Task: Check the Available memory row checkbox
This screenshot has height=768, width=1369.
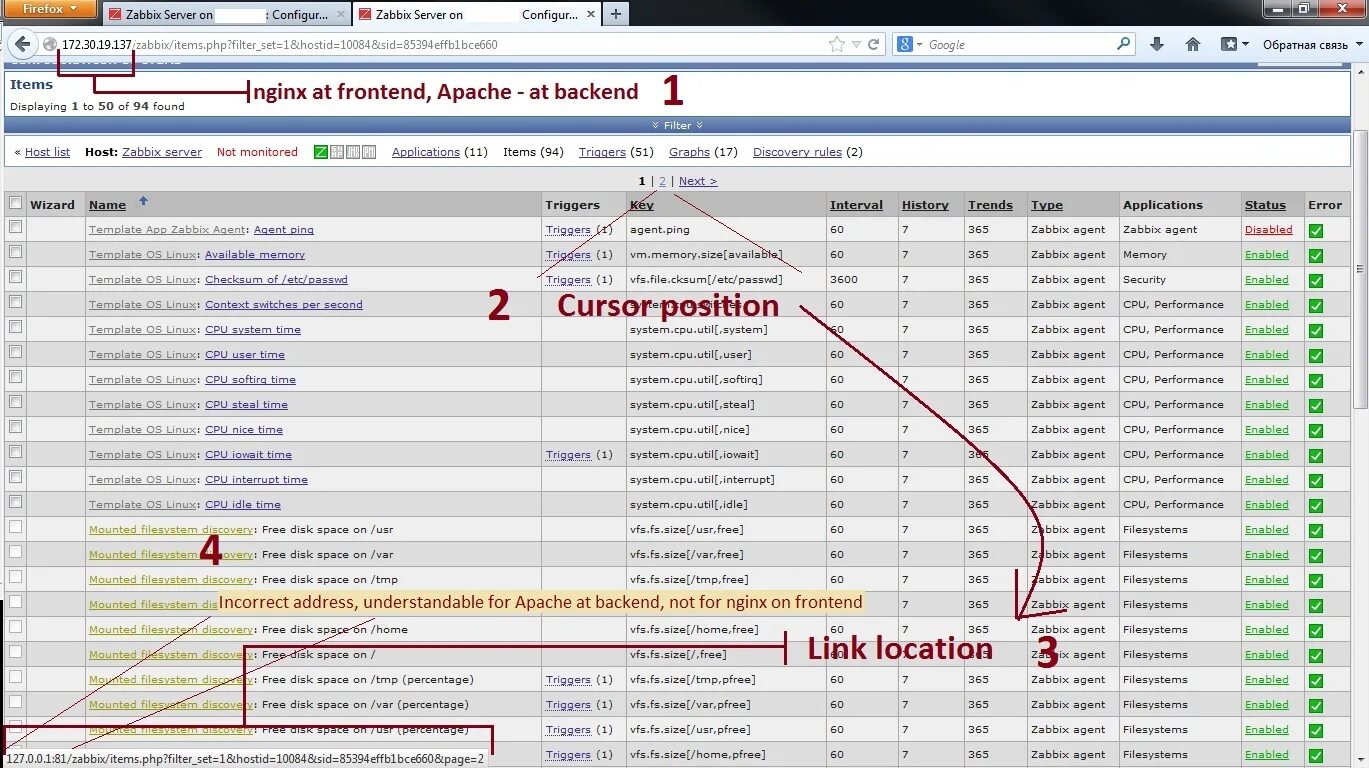Action: click(15, 252)
